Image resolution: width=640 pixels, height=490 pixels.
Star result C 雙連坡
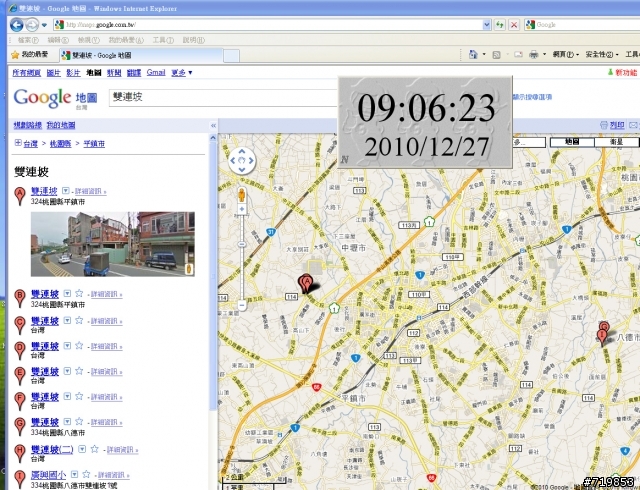click(x=79, y=320)
